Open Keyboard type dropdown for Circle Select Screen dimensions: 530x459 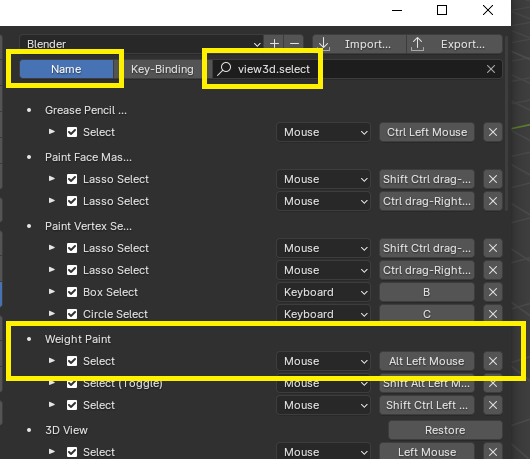[323, 314]
